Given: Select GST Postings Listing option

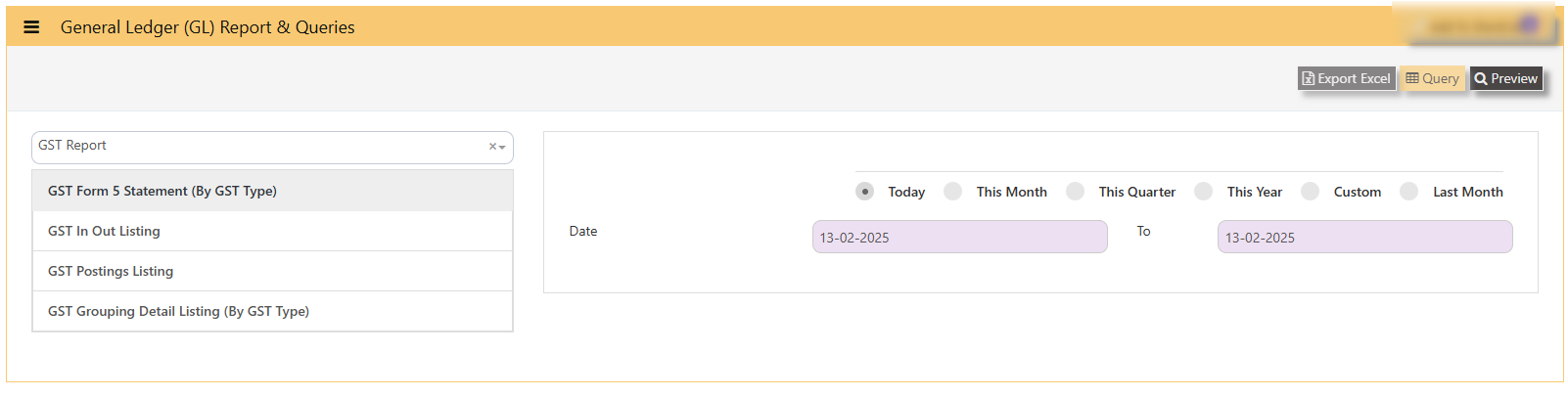Looking at the screenshot, I should [x=272, y=271].
